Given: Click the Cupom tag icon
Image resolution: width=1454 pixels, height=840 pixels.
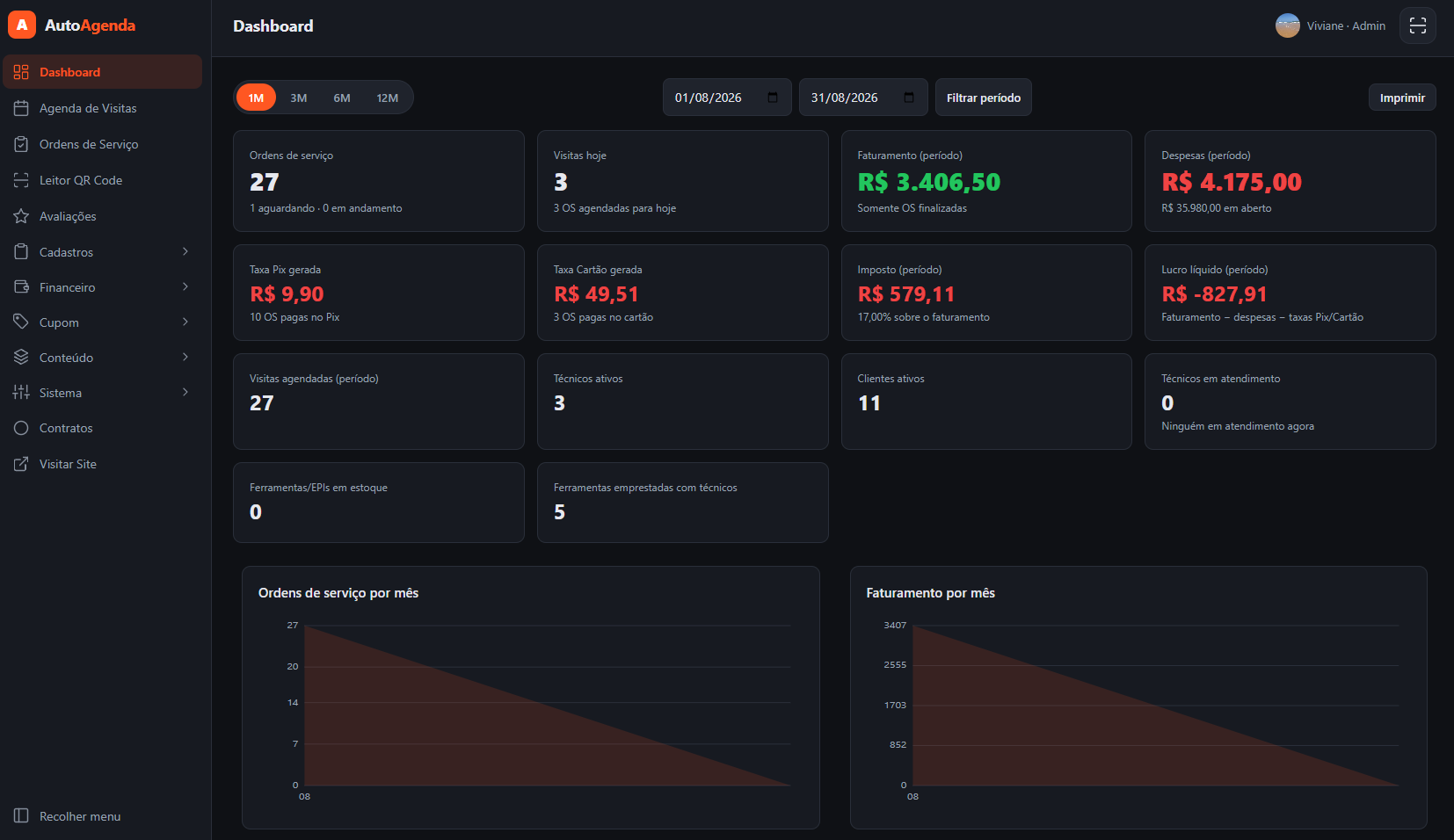Looking at the screenshot, I should (21, 322).
